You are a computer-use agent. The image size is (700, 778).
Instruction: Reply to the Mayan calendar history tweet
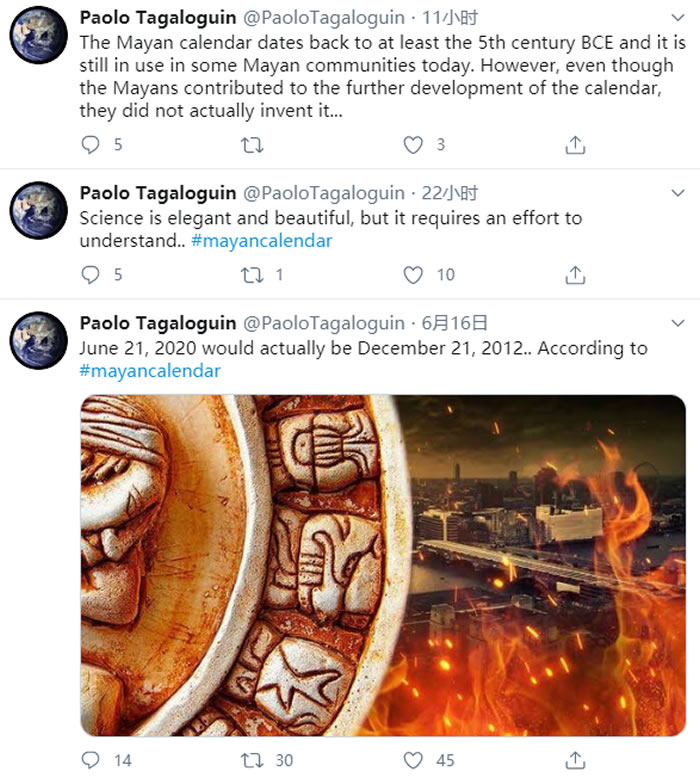tap(91, 145)
